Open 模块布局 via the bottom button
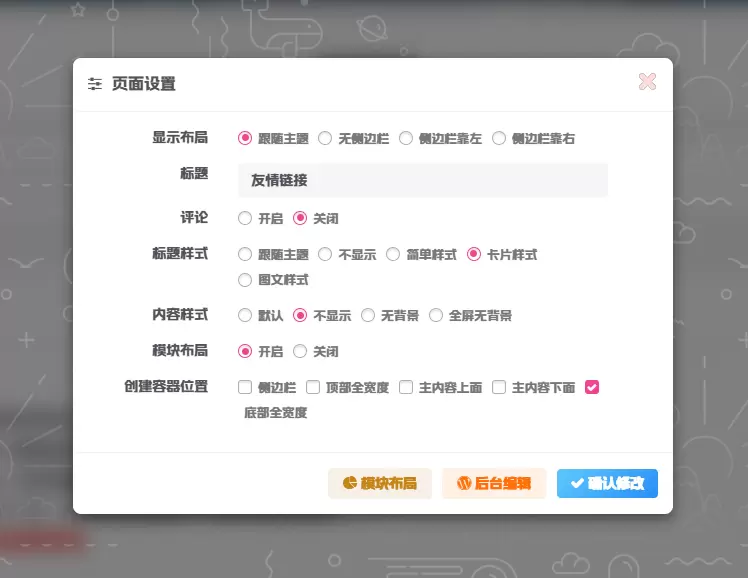 [x=380, y=483]
